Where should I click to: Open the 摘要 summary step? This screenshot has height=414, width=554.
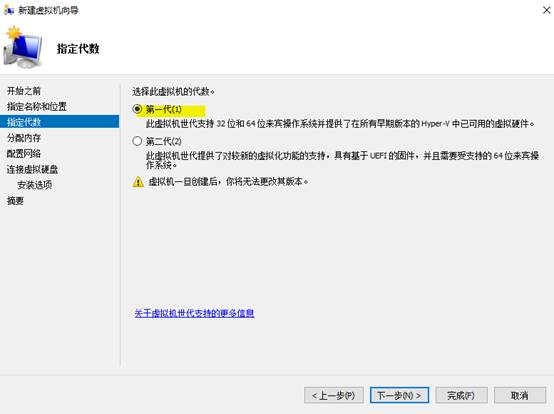[x=16, y=201]
